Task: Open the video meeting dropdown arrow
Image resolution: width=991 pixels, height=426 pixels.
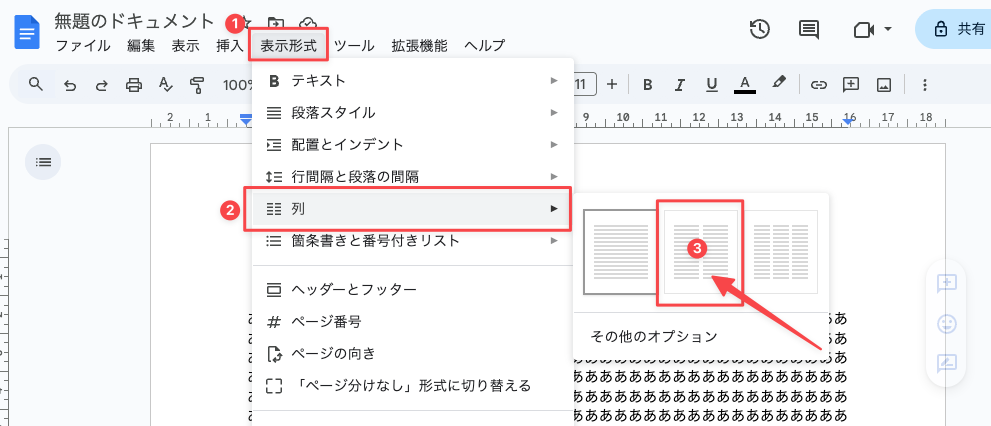Action: [x=888, y=29]
